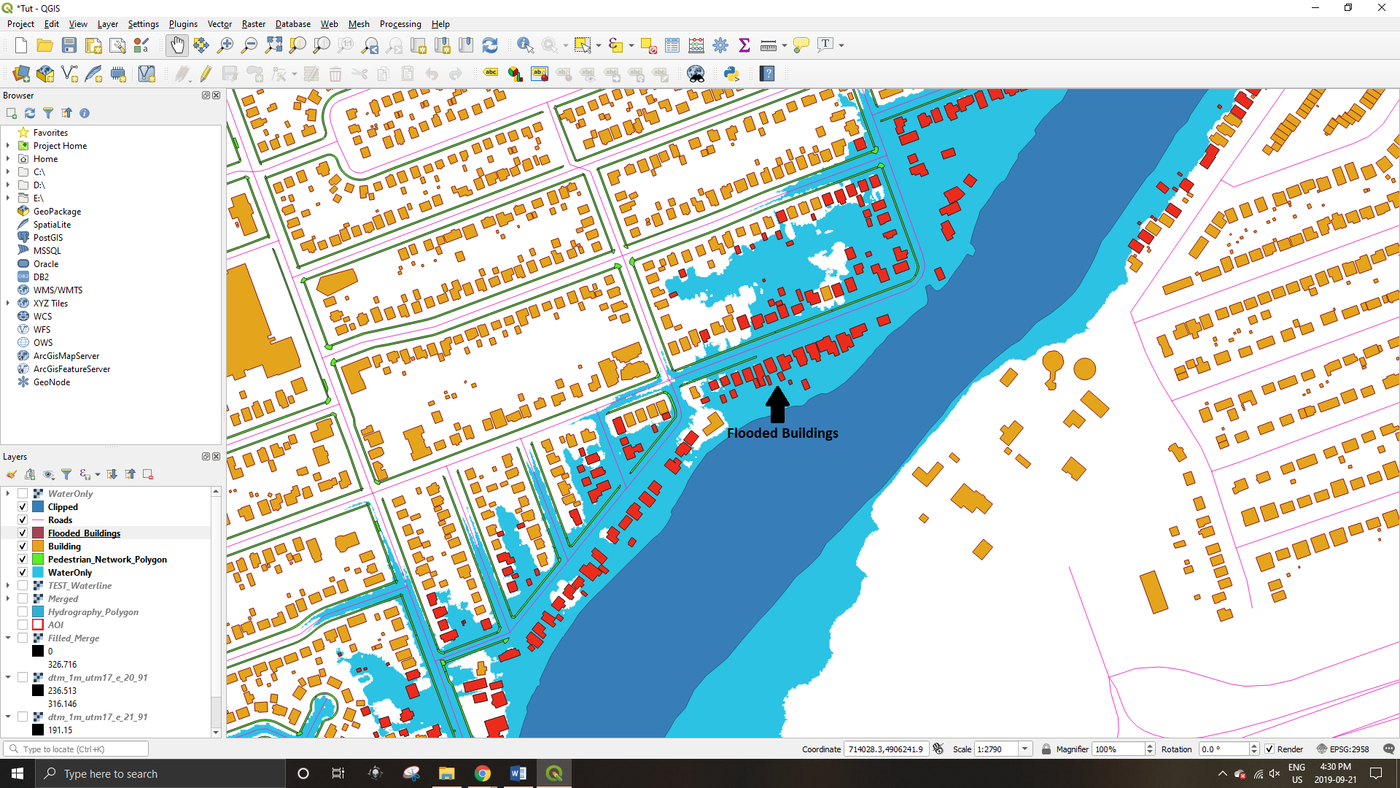The width and height of the screenshot is (1400, 788).
Task: Open the Processing Toolbox gear icon
Action: point(720,45)
